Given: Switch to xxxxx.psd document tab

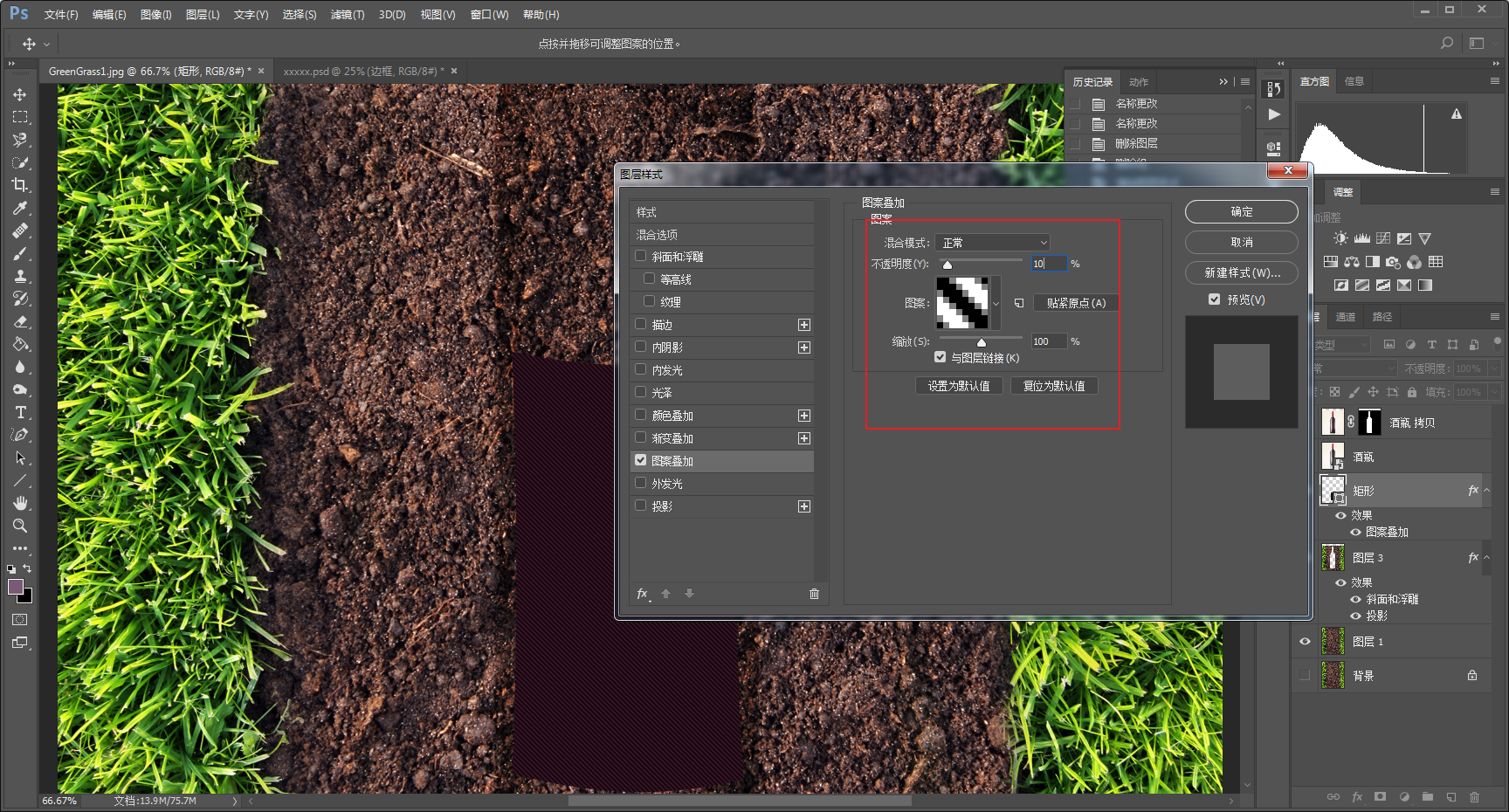Looking at the screenshot, I should [364, 72].
